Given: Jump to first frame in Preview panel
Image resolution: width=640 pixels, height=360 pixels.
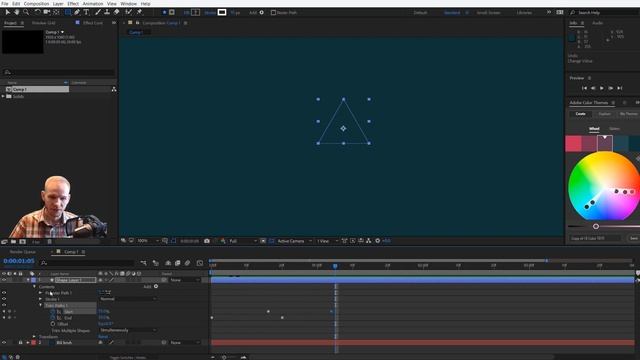Looking at the screenshot, I should coord(584,88).
